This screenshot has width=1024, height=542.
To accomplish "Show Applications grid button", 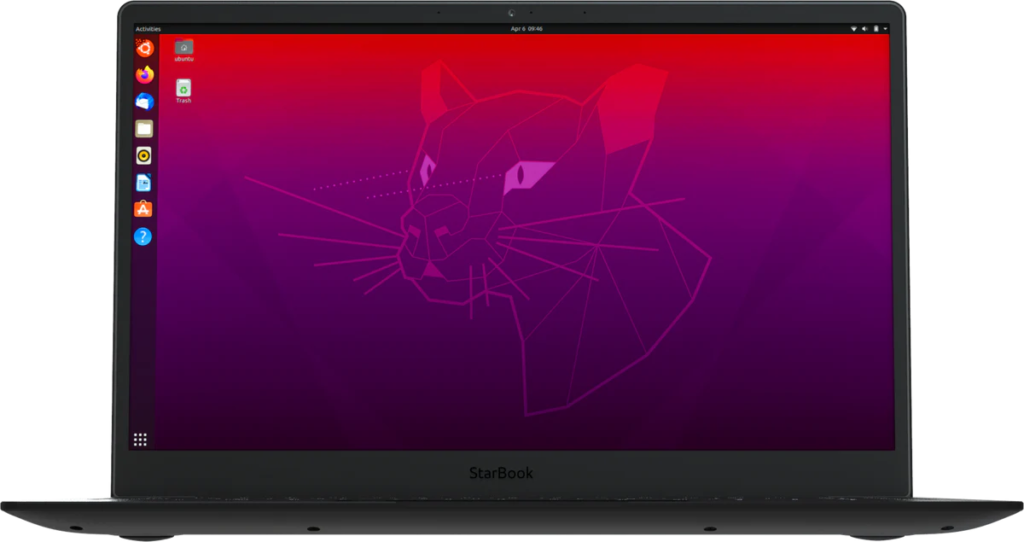I will pyautogui.click(x=140, y=439).
